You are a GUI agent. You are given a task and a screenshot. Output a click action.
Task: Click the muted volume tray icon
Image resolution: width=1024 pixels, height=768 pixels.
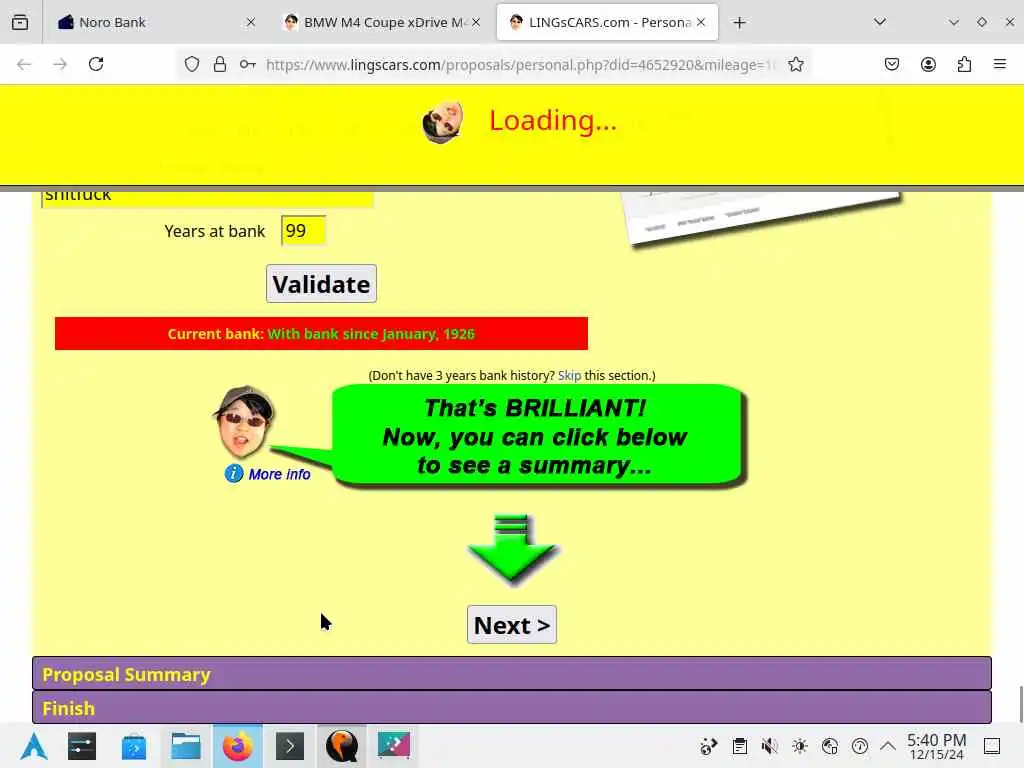tap(769, 746)
